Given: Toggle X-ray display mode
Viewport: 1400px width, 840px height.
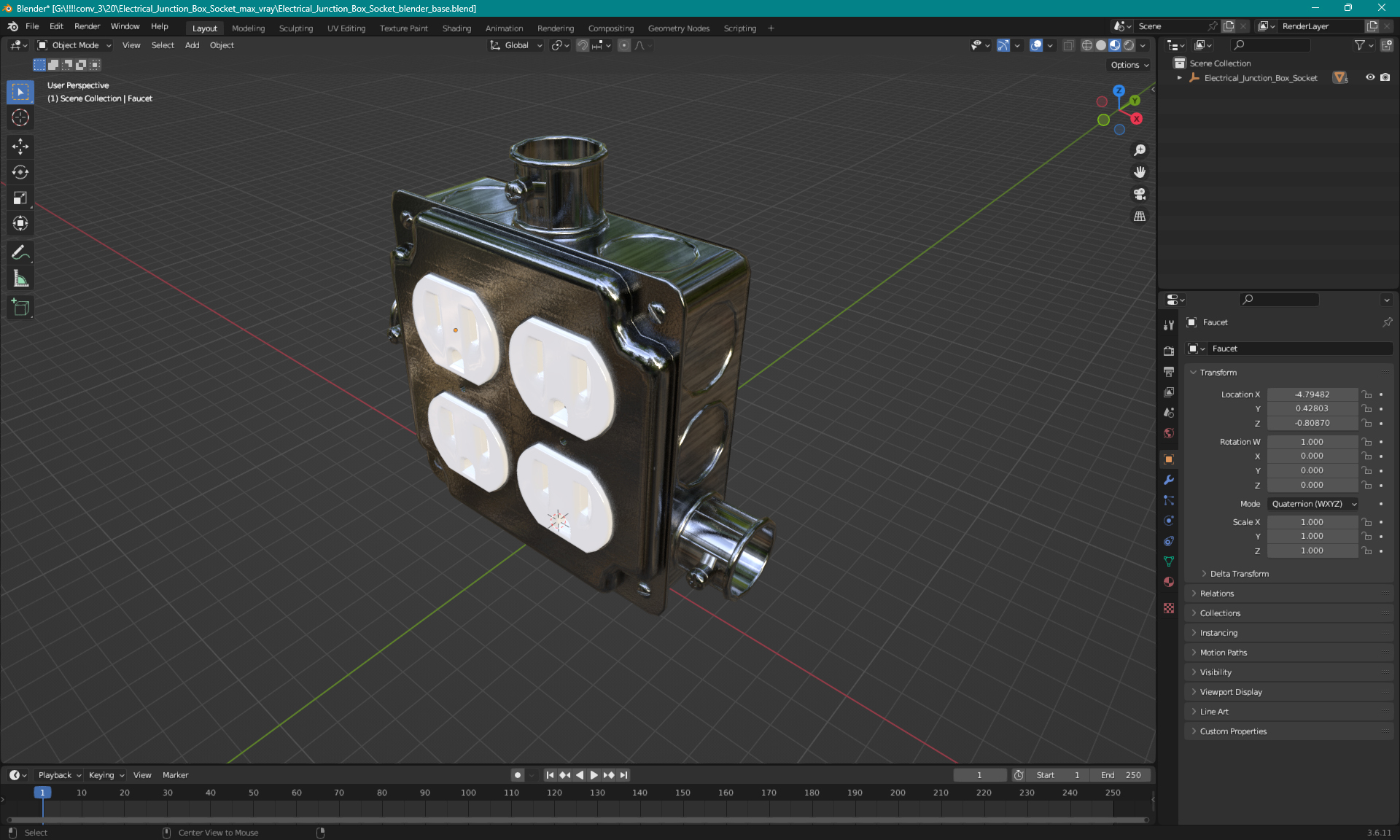Looking at the screenshot, I should pyautogui.click(x=1068, y=45).
